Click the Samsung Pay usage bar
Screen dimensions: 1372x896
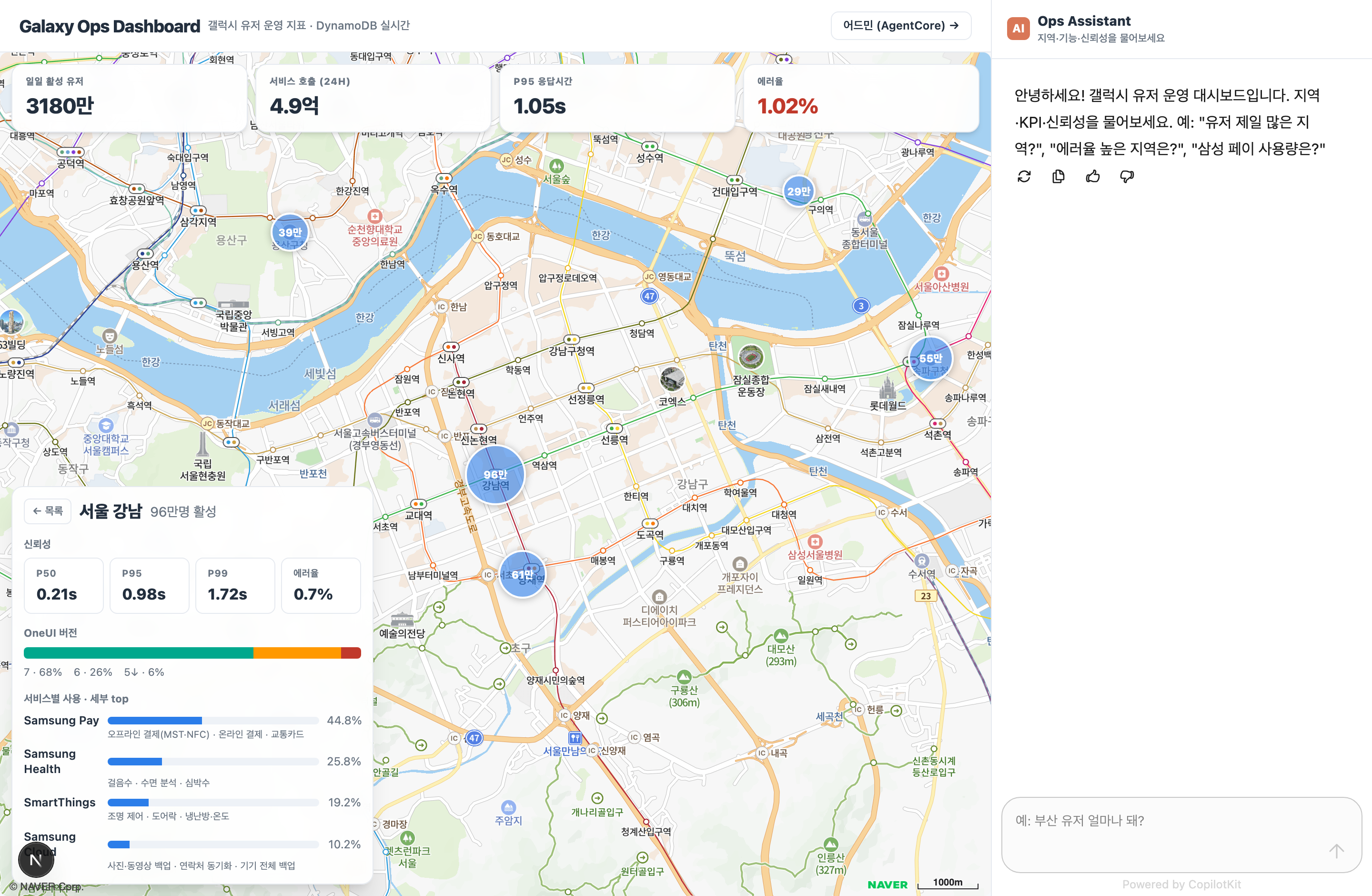pos(213,720)
